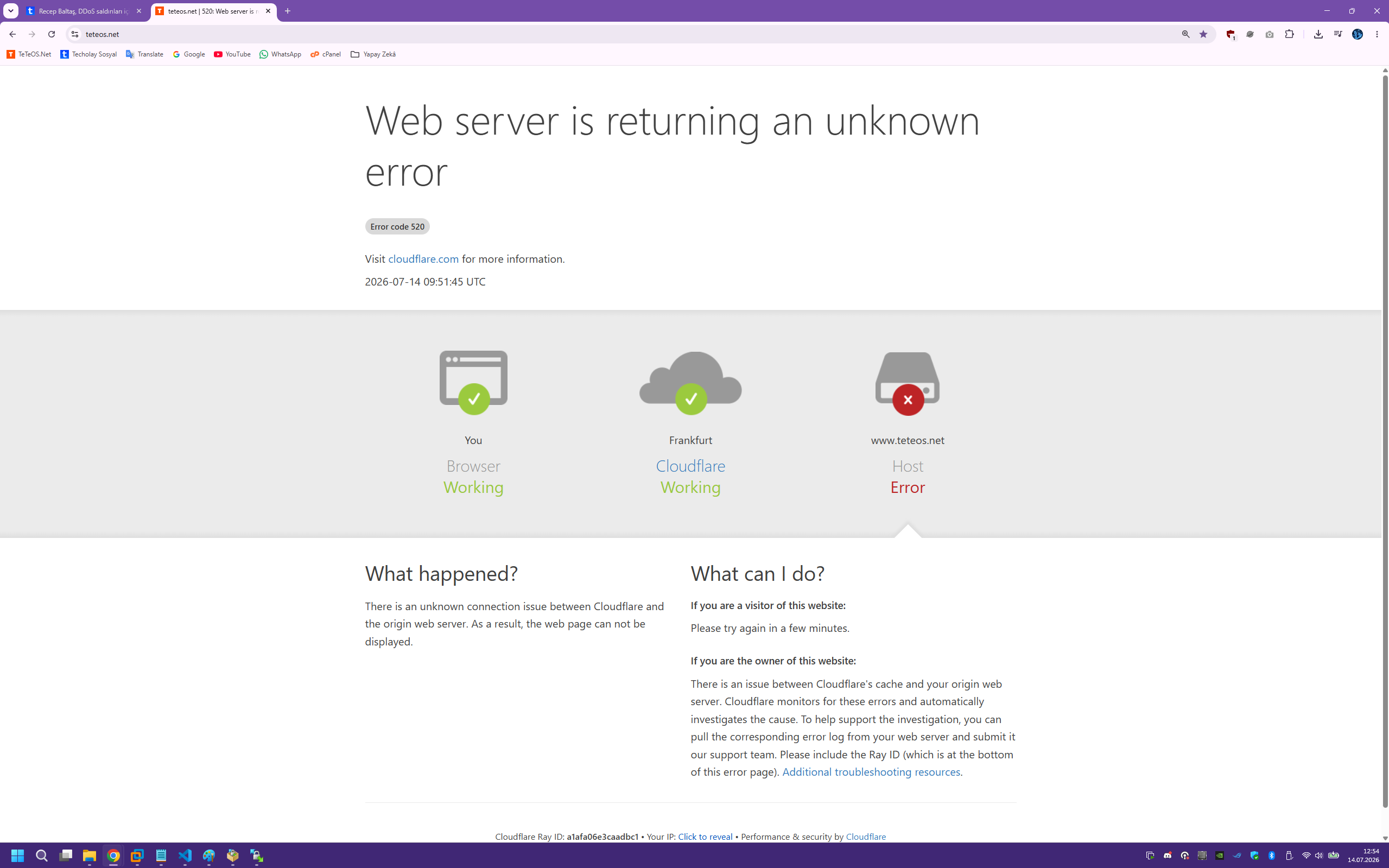1389x868 pixels.
Task: Open the media controls music icon
Action: point(1338,34)
